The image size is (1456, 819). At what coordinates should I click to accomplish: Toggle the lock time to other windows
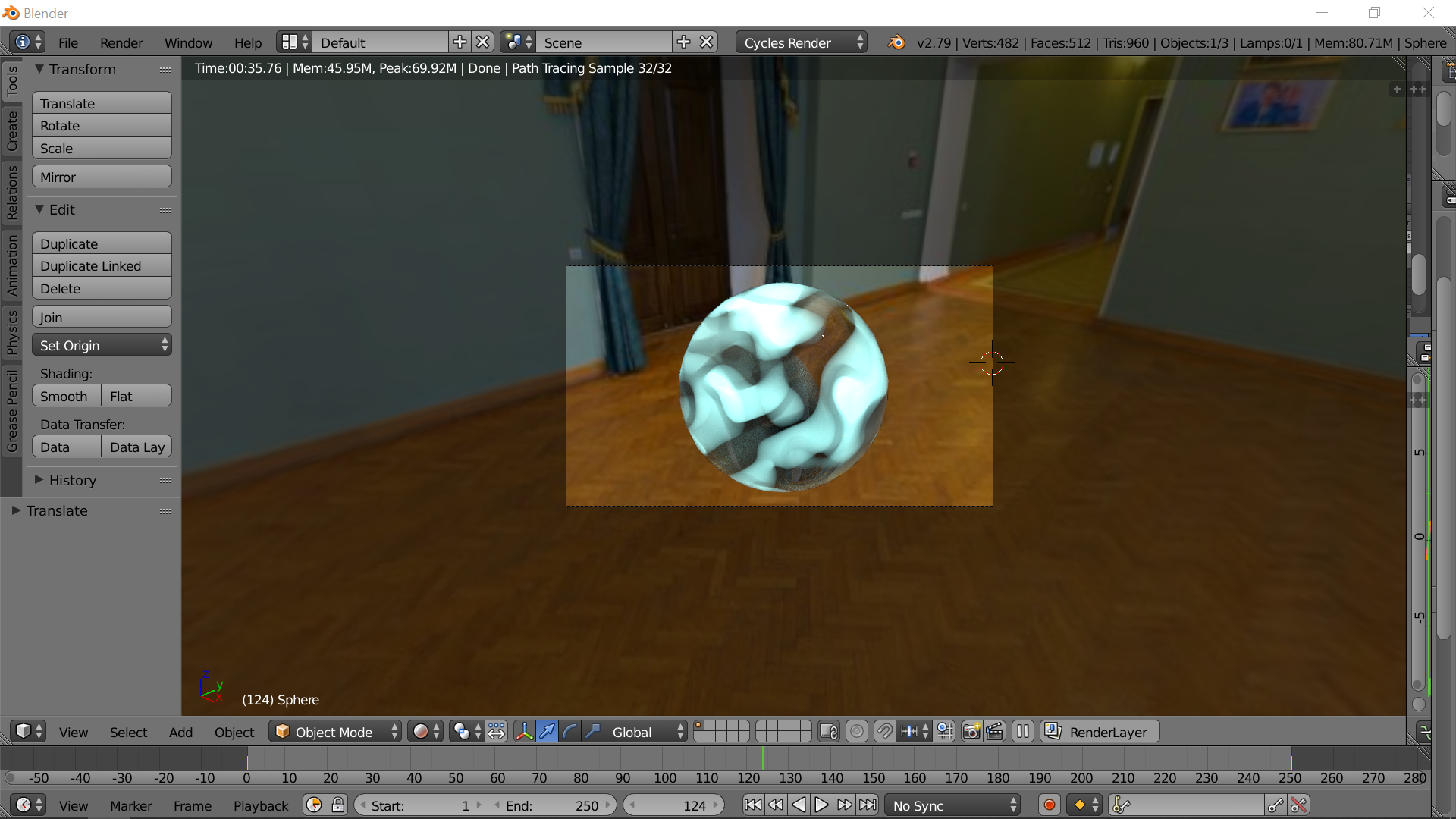[338, 805]
